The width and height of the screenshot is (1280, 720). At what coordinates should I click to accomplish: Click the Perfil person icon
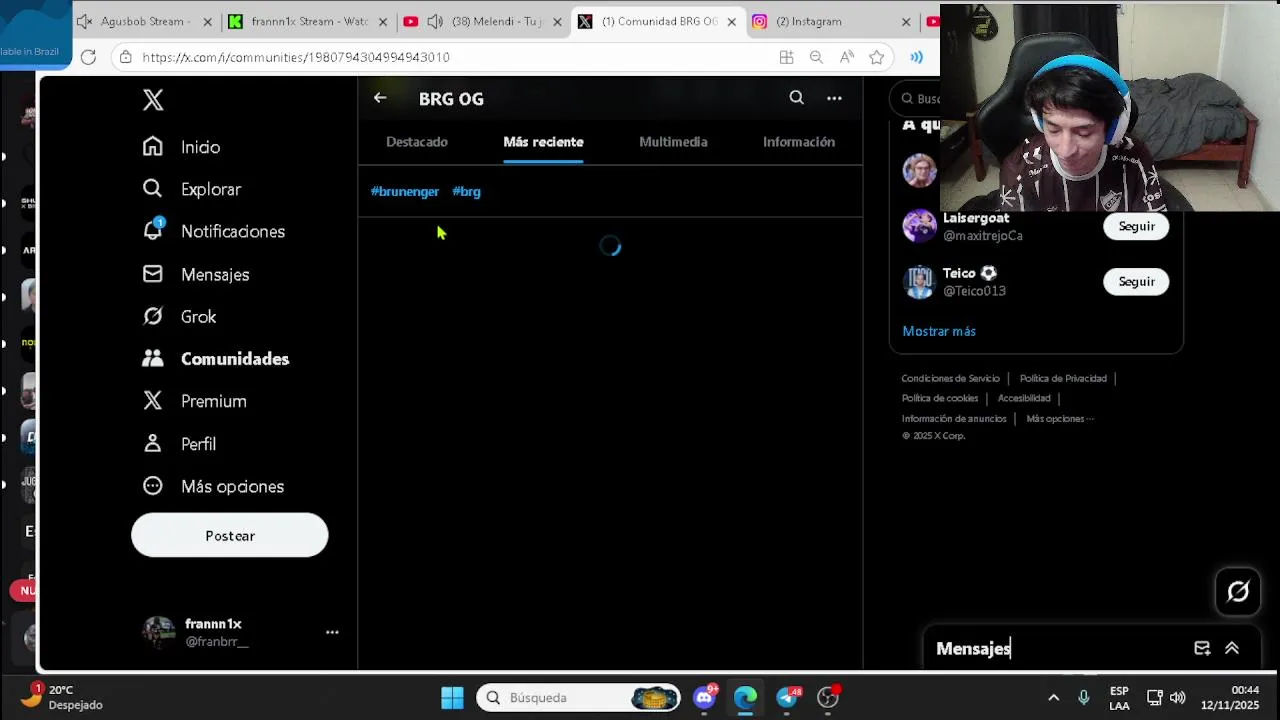click(153, 443)
